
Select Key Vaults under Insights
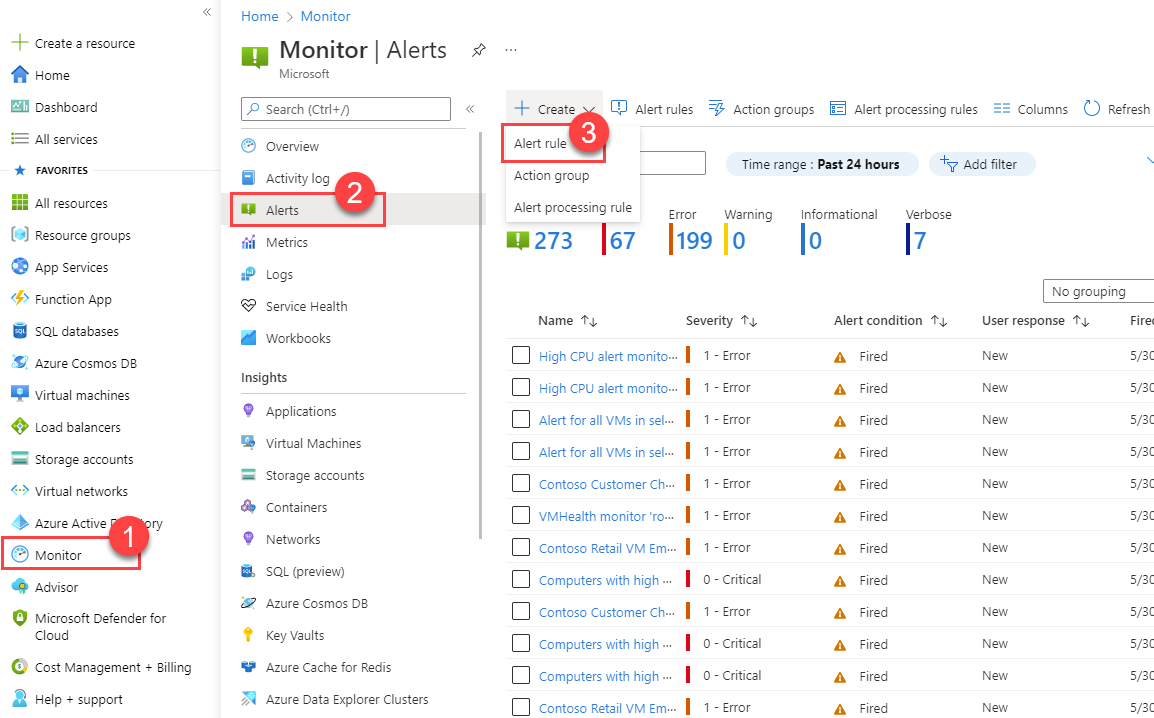[x=296, y=635]
